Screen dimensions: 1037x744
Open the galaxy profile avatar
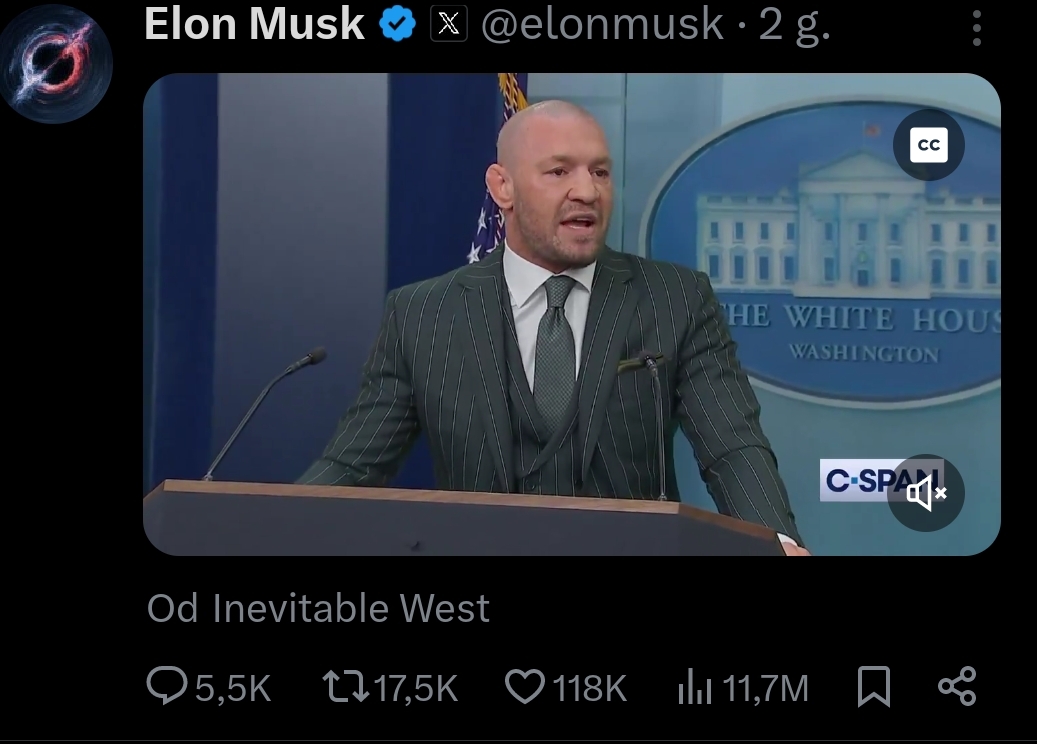coord(56,63)
